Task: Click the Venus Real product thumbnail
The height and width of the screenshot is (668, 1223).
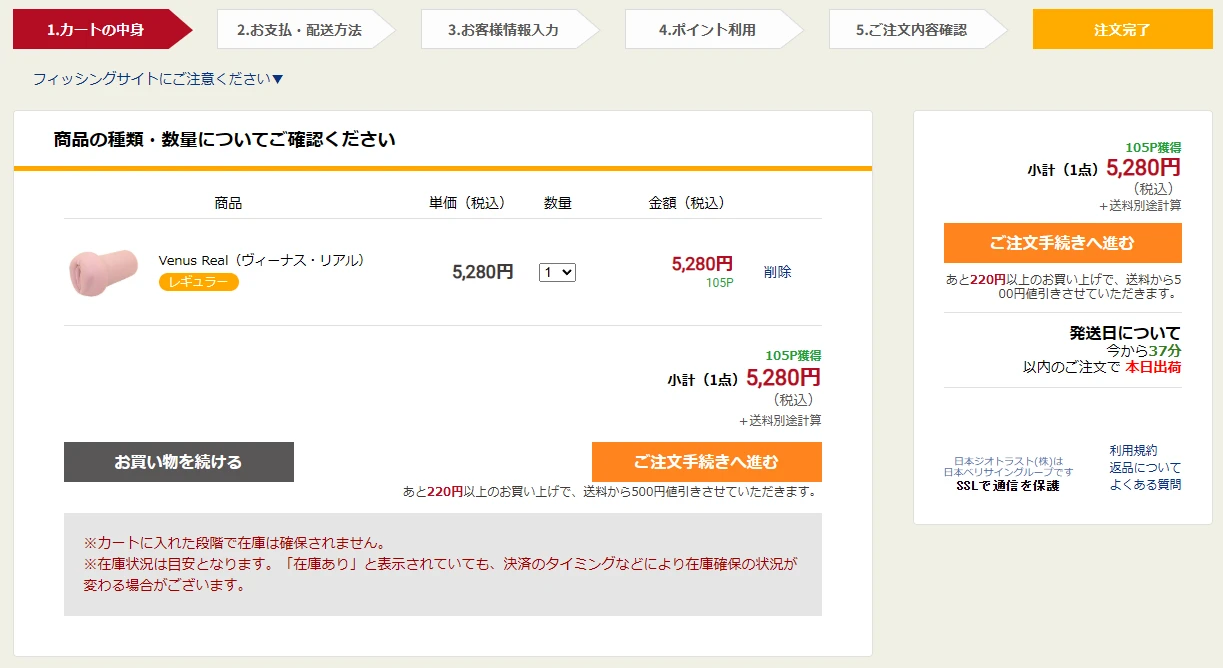Action: tap(103, 272)
